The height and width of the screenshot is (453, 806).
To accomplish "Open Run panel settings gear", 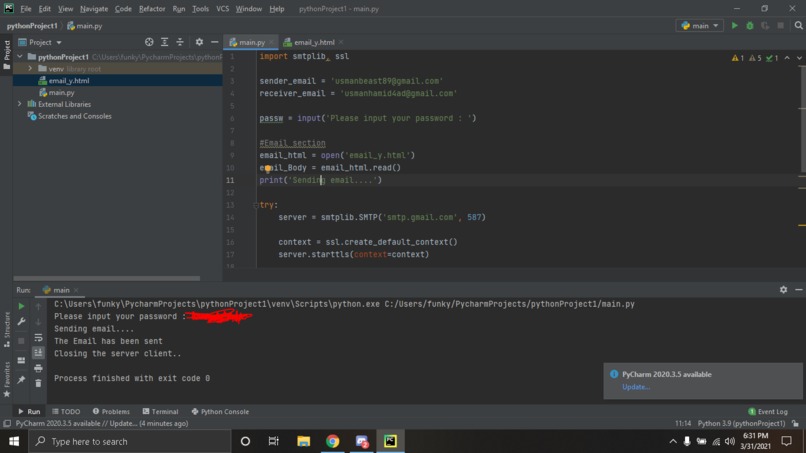I will [x=783, y=290].
